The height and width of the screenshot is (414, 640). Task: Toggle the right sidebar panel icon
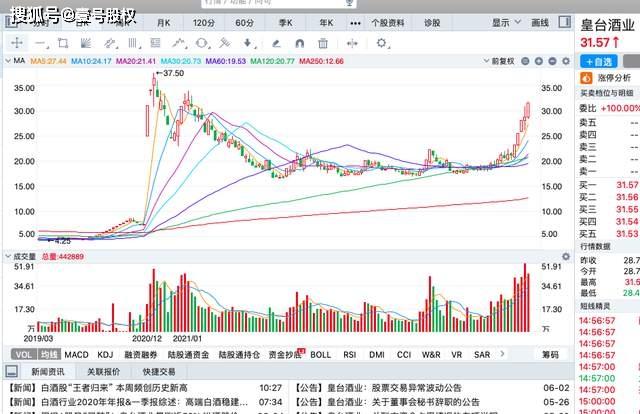[x=565, y=22]
